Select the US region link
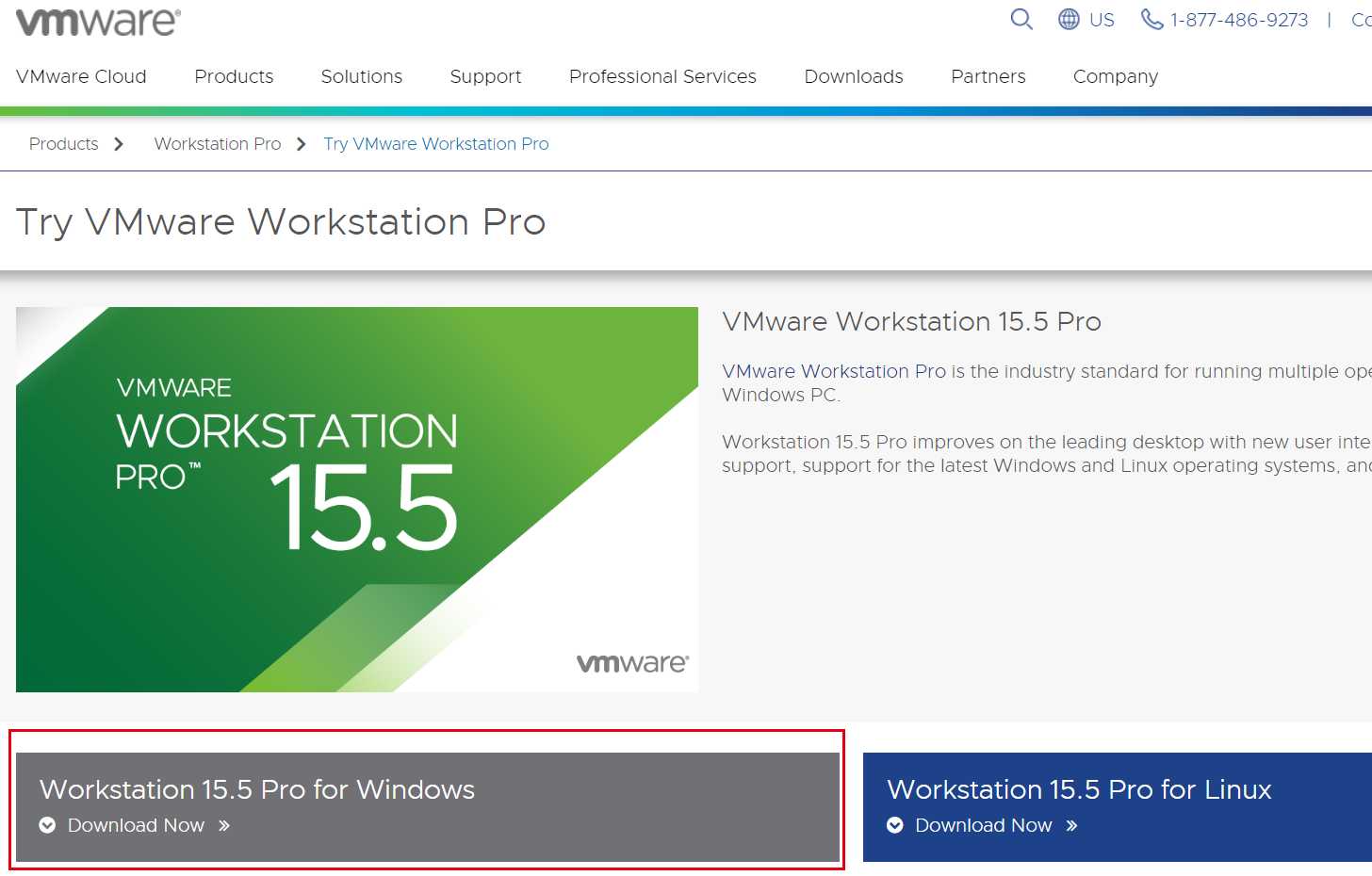The width and height of the screenshot is (1372, 876). [1102, 20]
